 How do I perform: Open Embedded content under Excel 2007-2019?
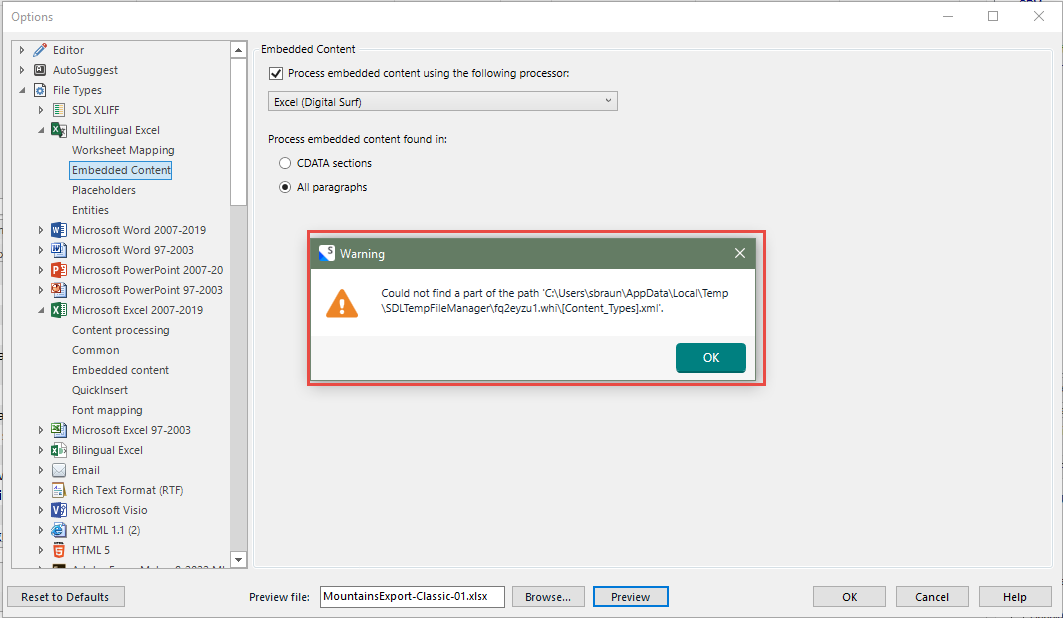coord(120,370)
